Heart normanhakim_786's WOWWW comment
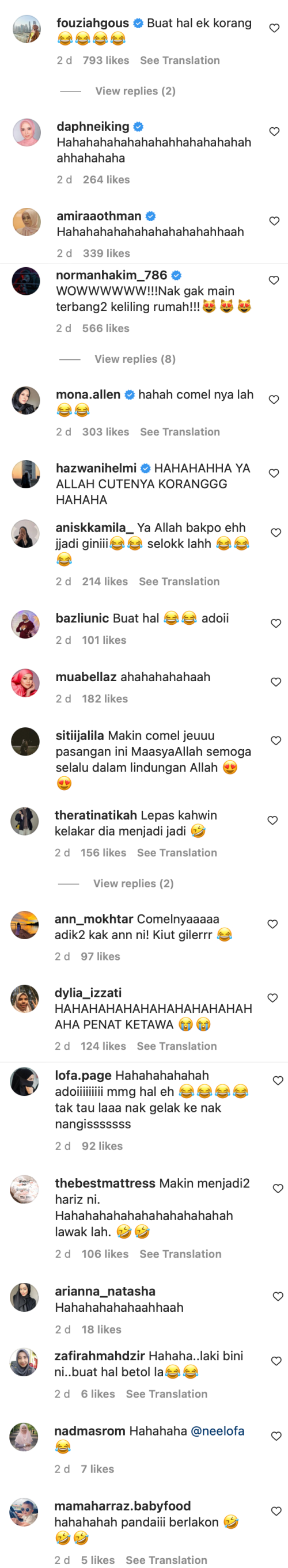 click(x=274, y=280)
